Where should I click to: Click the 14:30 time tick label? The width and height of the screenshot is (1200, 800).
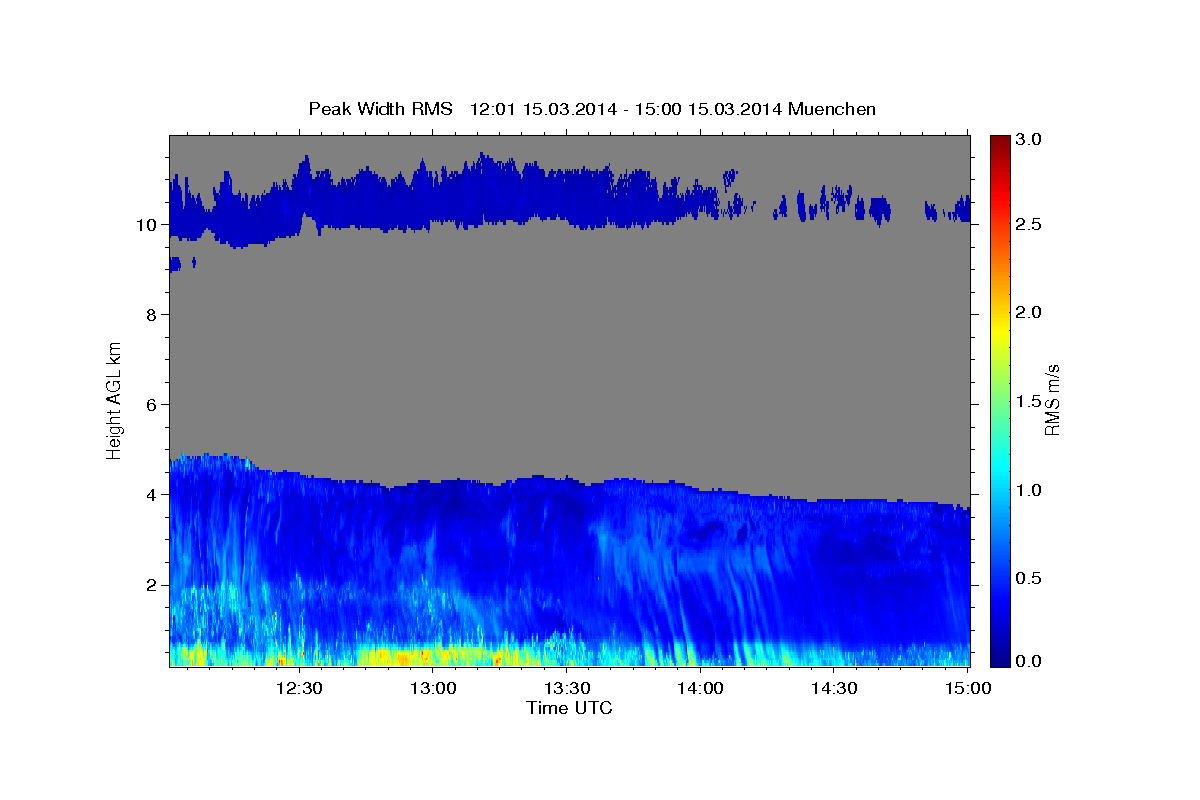(835, 689)
